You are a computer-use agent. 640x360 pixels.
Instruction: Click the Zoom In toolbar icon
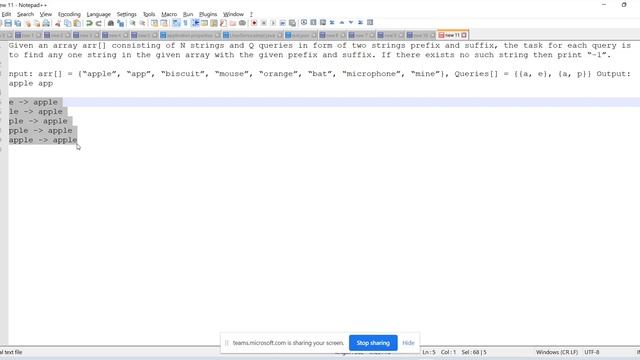[x=133, y=23]
